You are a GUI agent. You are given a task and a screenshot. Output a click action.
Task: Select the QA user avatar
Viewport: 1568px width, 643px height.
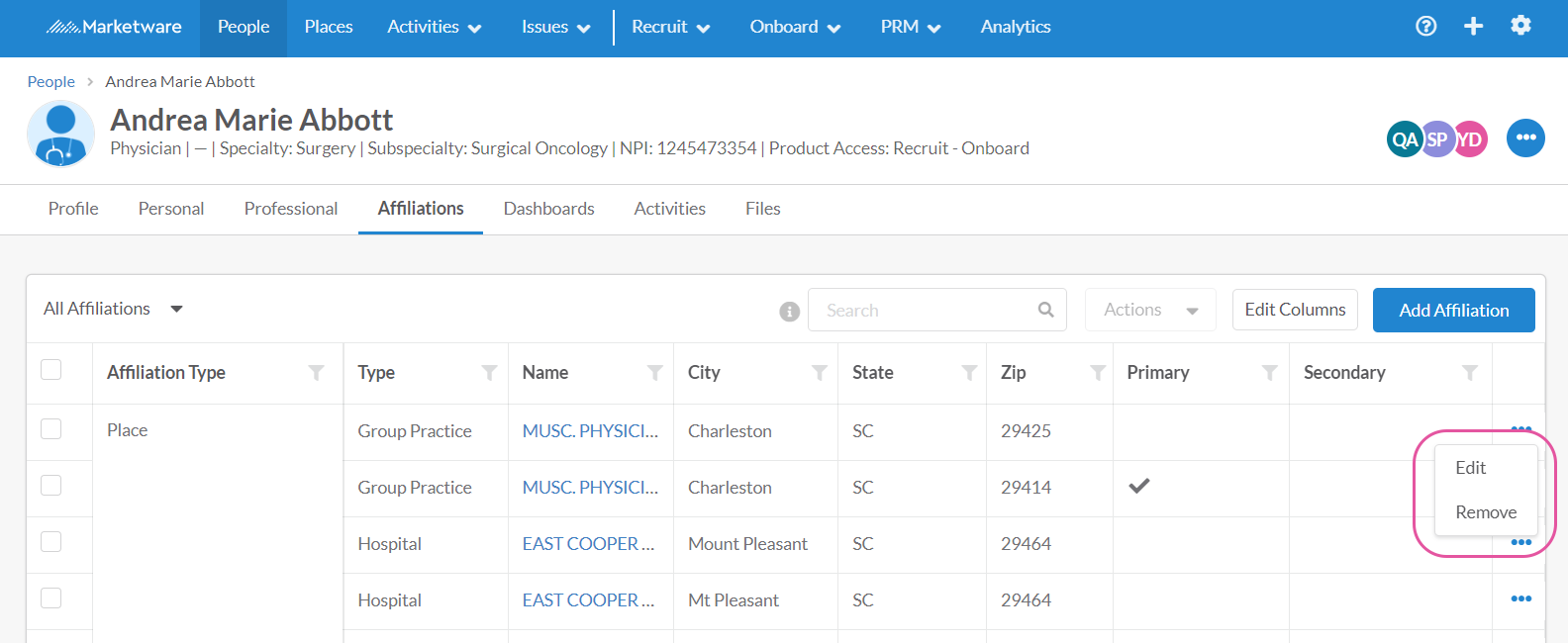[x=1404, y=139]
